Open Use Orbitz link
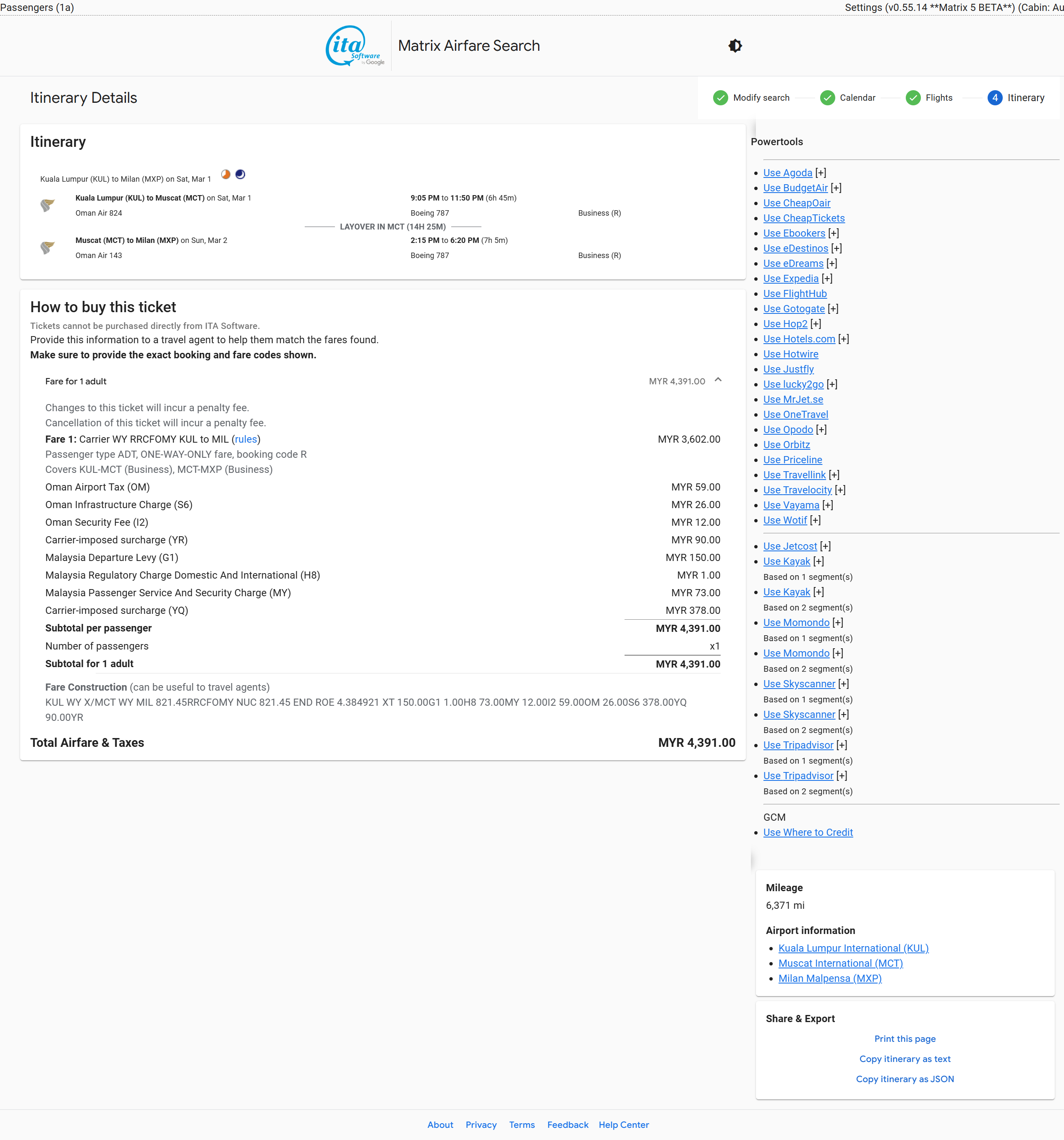 787,444
